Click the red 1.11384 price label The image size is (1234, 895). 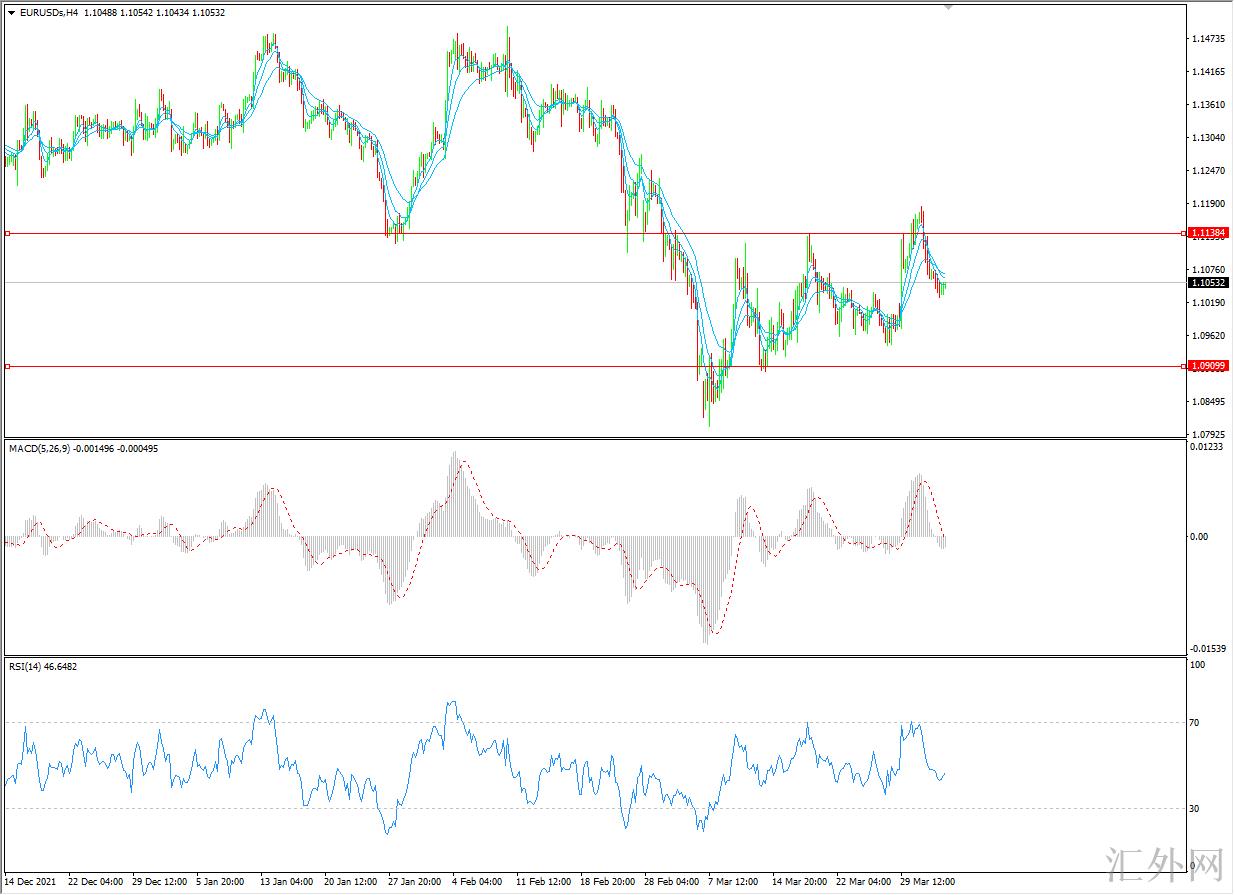1209,233
